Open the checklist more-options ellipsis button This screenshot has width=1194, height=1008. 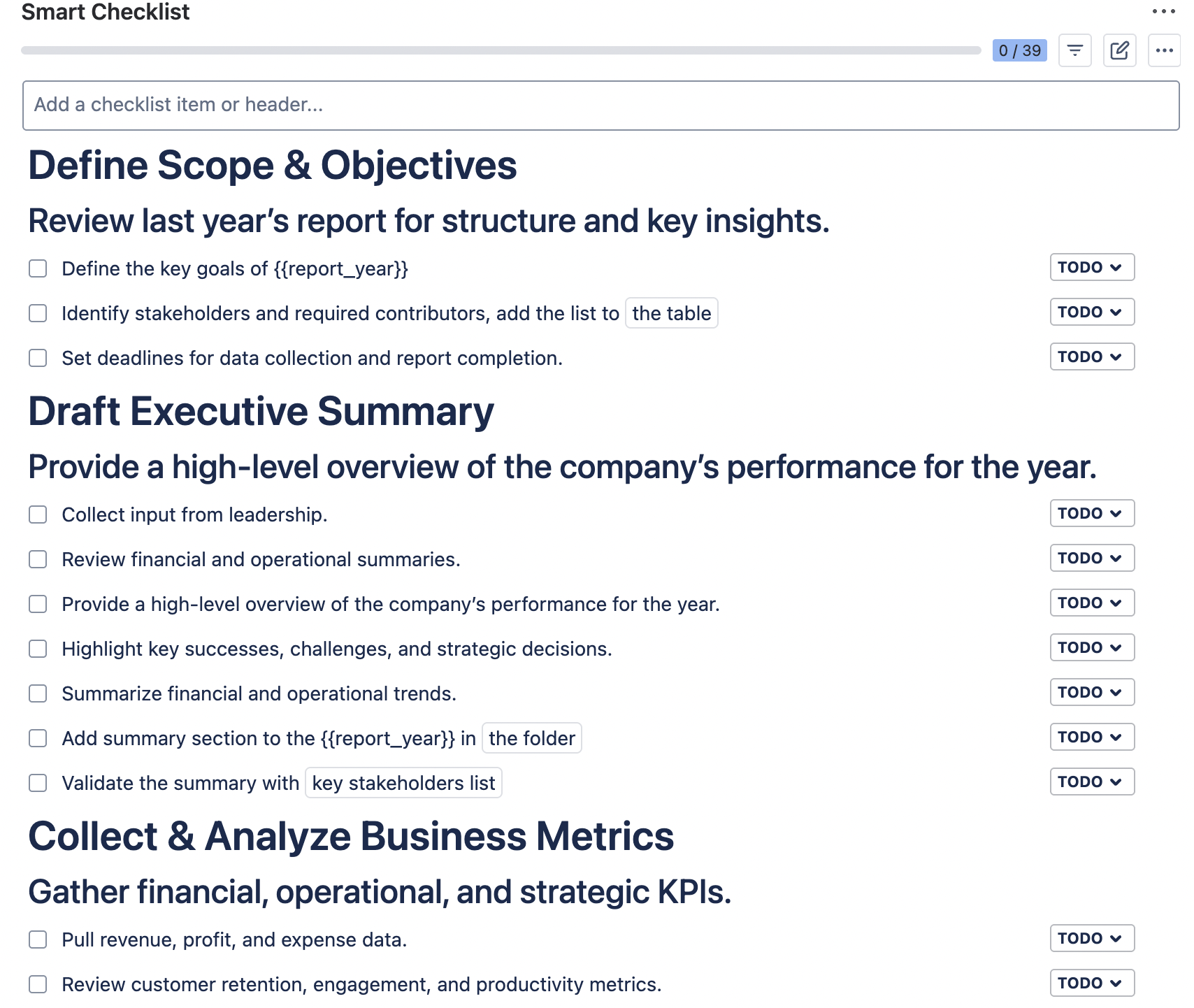coord(1164,50)
